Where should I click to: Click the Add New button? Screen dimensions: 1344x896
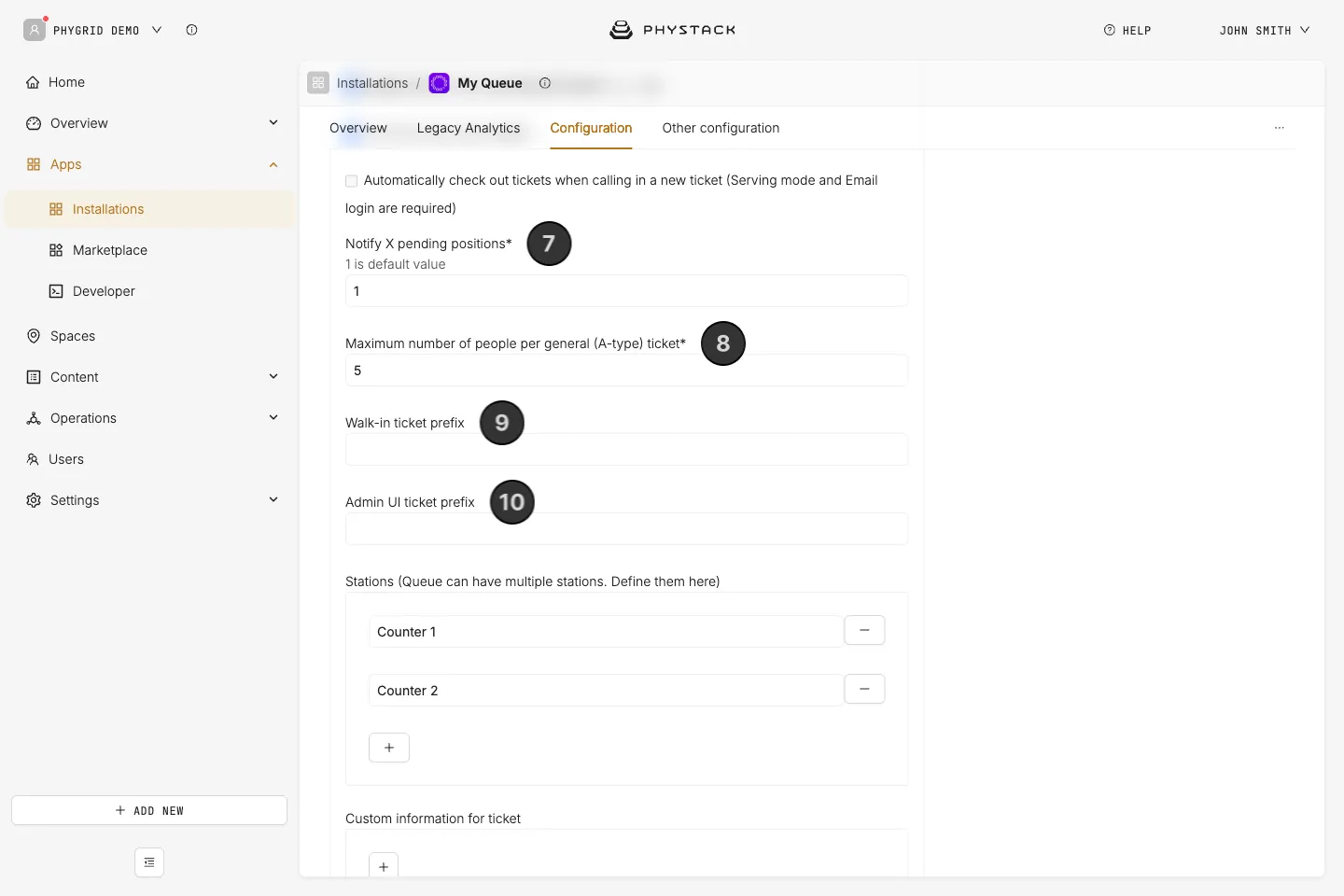point(149,810)
